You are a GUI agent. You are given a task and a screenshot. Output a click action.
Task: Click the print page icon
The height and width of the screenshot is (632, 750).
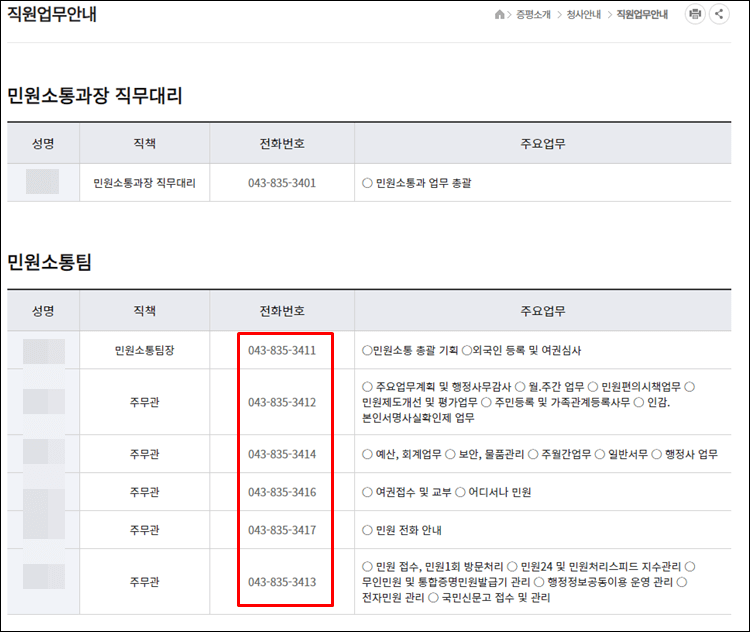point(695,14)
